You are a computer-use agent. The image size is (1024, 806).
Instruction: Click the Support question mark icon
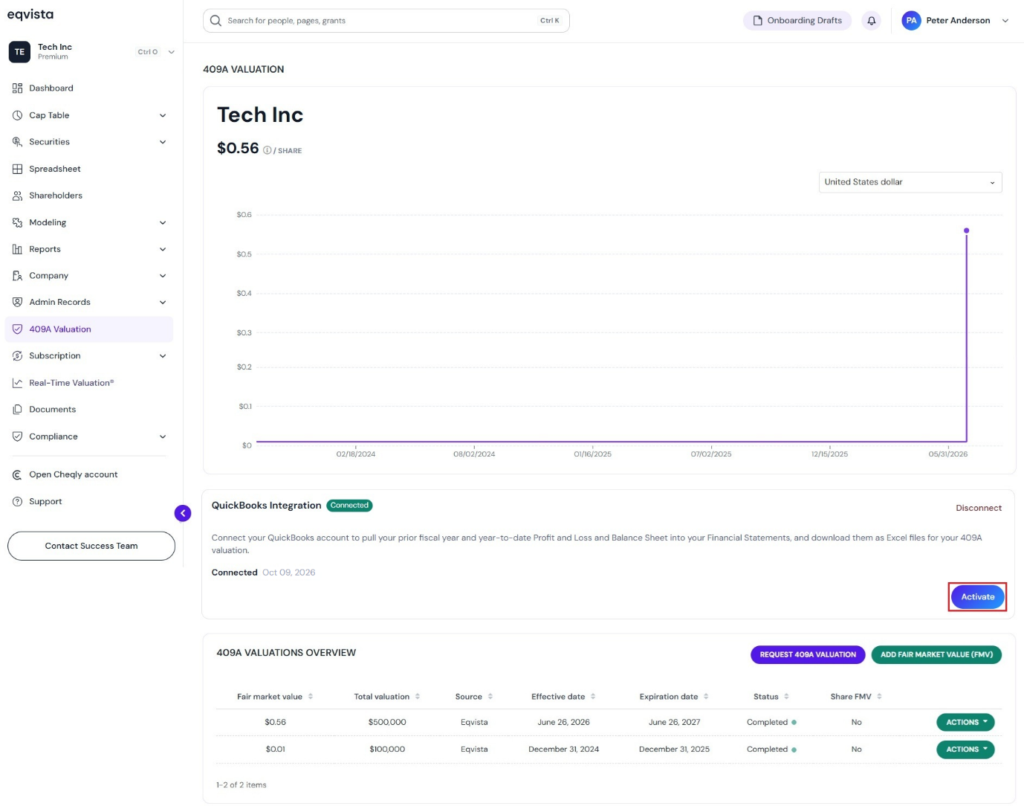[18, 502]
